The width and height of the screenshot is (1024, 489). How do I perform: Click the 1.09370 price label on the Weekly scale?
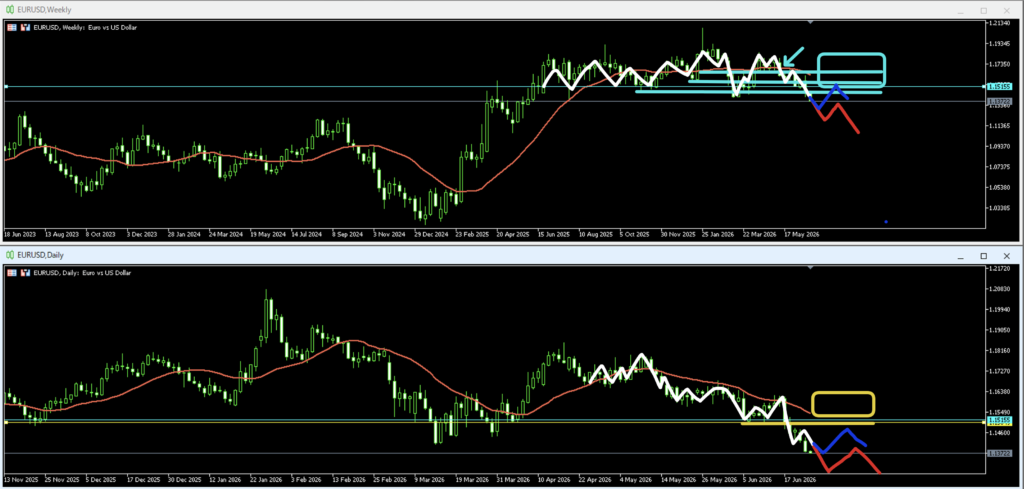1001,146
